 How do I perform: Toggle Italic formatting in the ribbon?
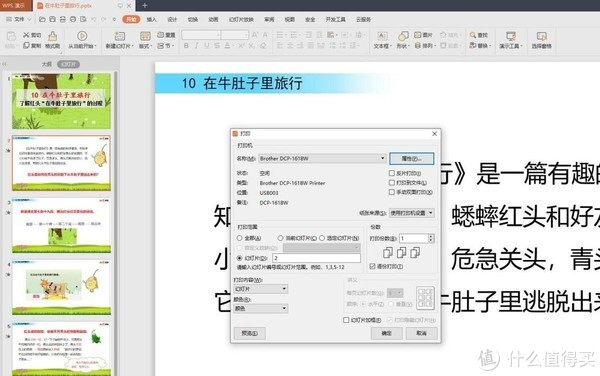coord(196,46)
